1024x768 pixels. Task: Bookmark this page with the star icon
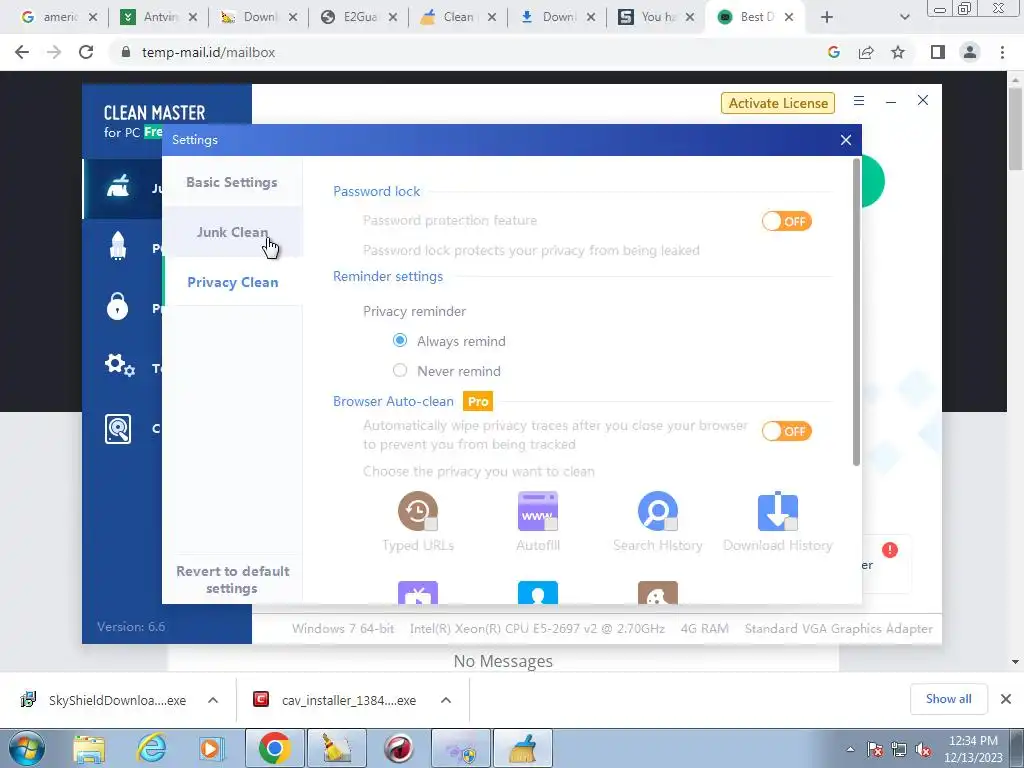898,52
